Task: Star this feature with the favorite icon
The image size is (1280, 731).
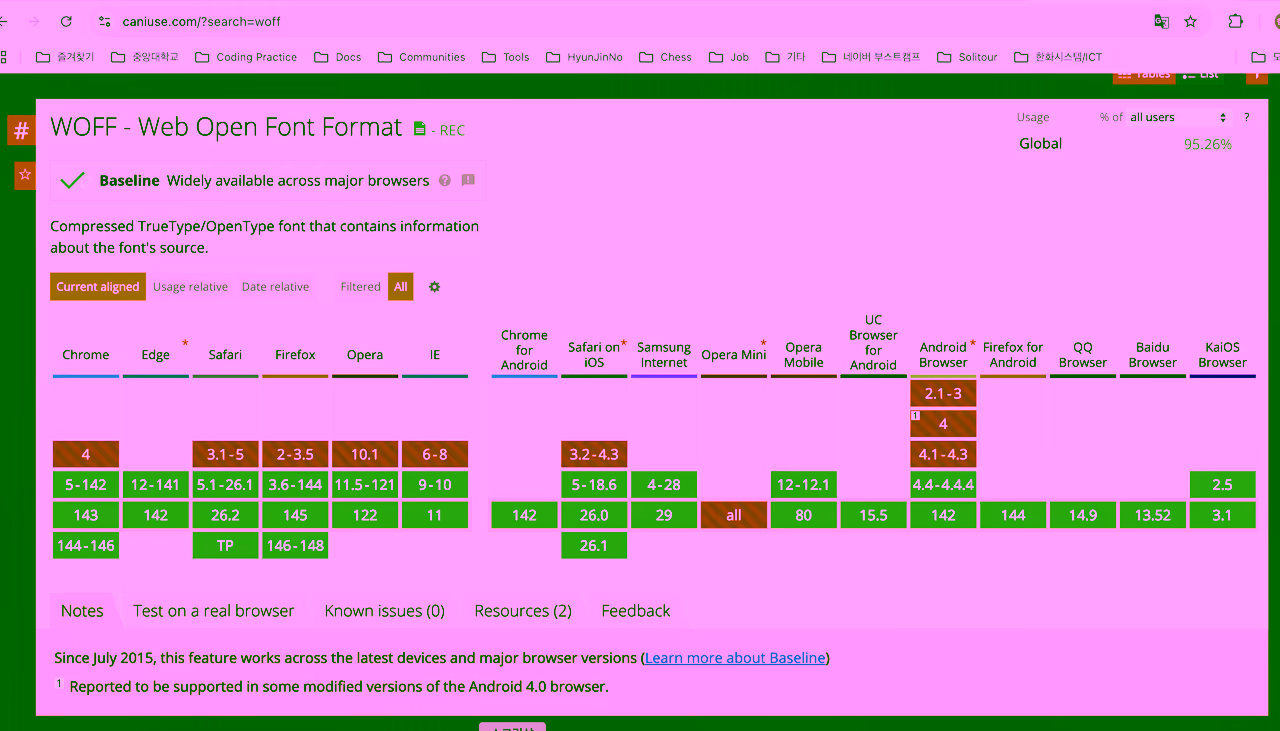Action: coord(24,174)
